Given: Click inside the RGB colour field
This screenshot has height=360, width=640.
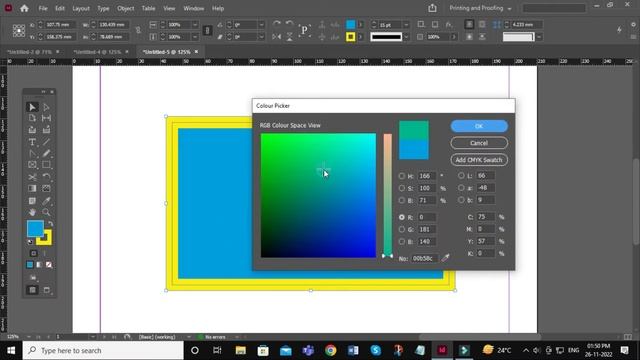Looking at the screenshot, I should click(318, 196).
